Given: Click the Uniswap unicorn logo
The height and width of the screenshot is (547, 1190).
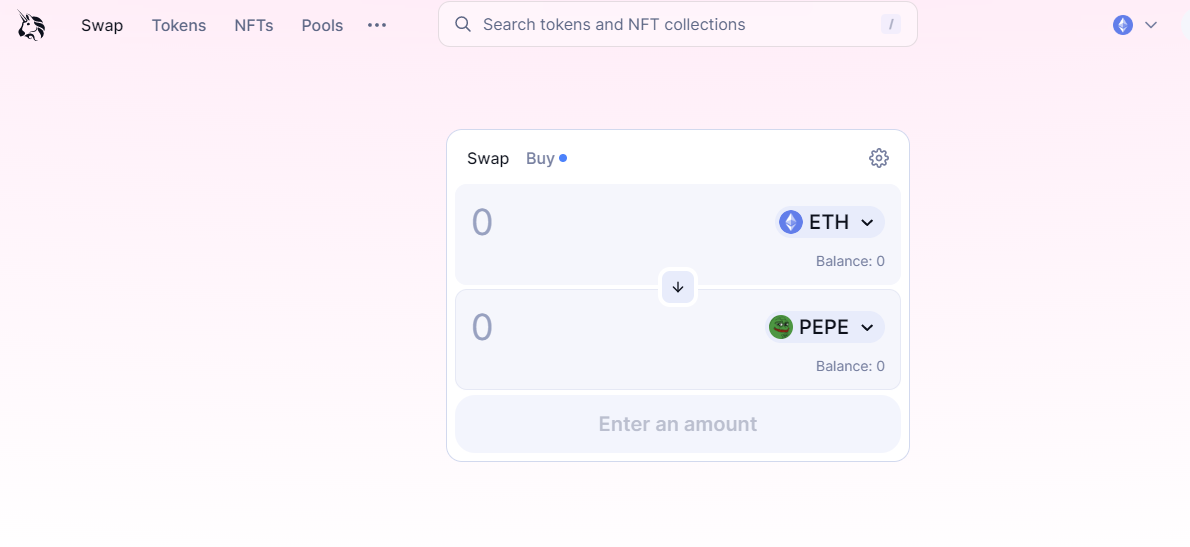Looking at the screenshot, I should 31,25.
